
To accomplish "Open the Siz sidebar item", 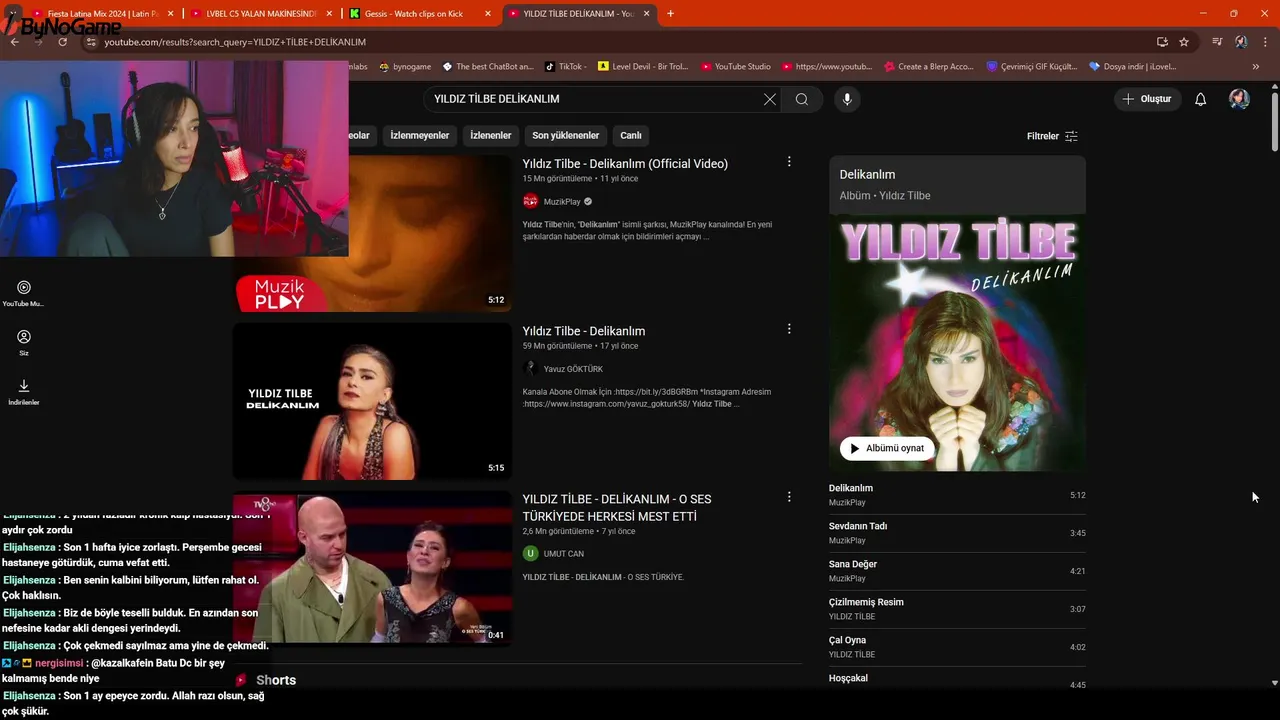I will pyautogui.click(x=24, y=343).
